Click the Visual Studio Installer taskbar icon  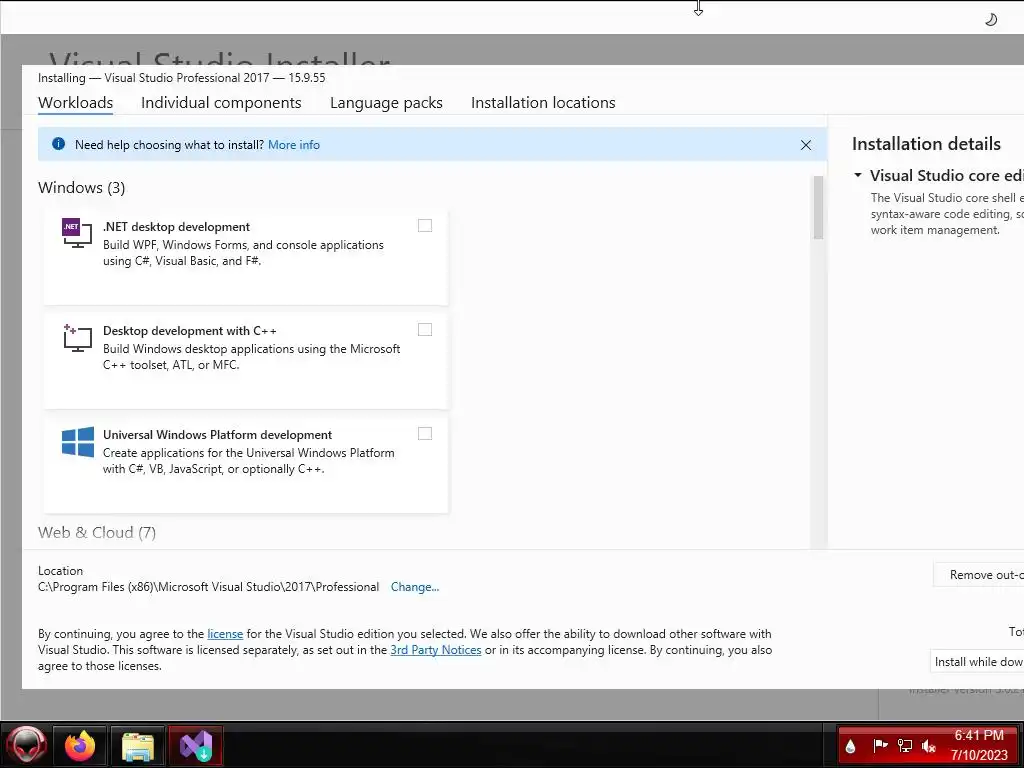click(x=196, y=745)
